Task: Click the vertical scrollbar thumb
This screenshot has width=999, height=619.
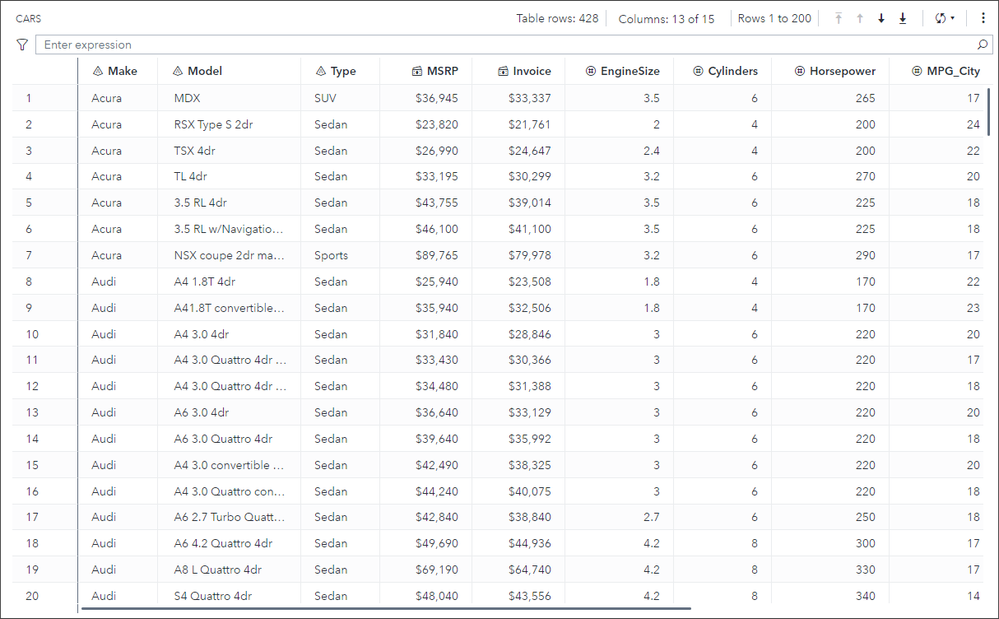Action: tap(989, 112)
